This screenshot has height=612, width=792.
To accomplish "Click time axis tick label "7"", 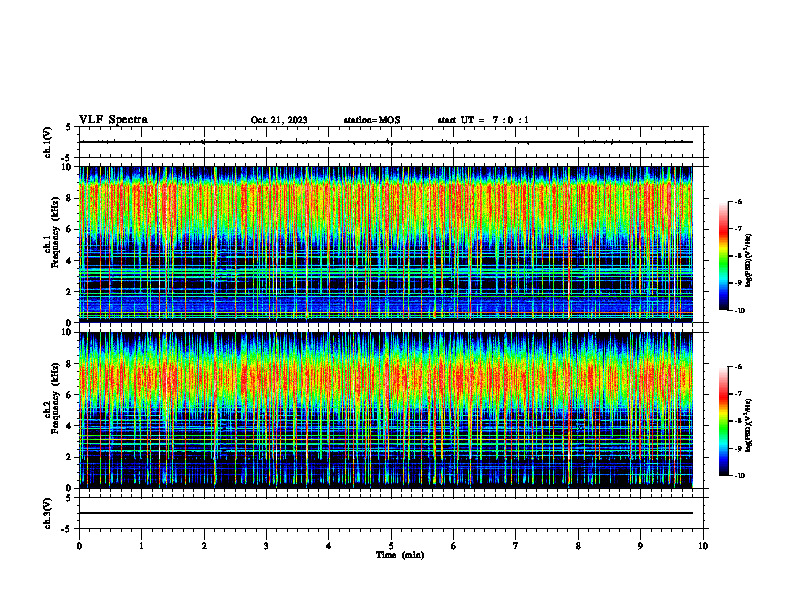I will (x=516, y=546).
